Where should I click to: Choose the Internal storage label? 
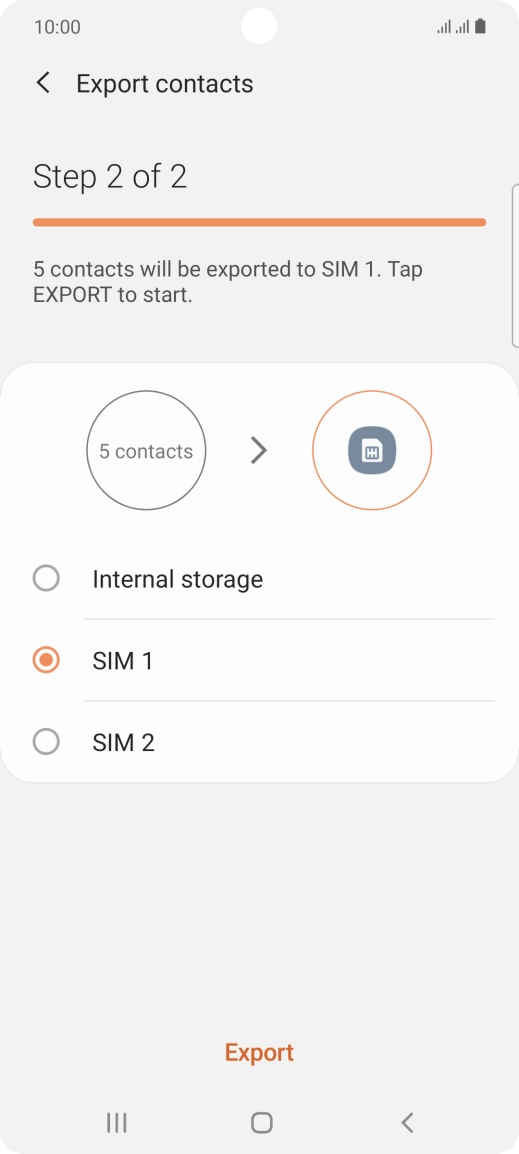click(177, 579)
